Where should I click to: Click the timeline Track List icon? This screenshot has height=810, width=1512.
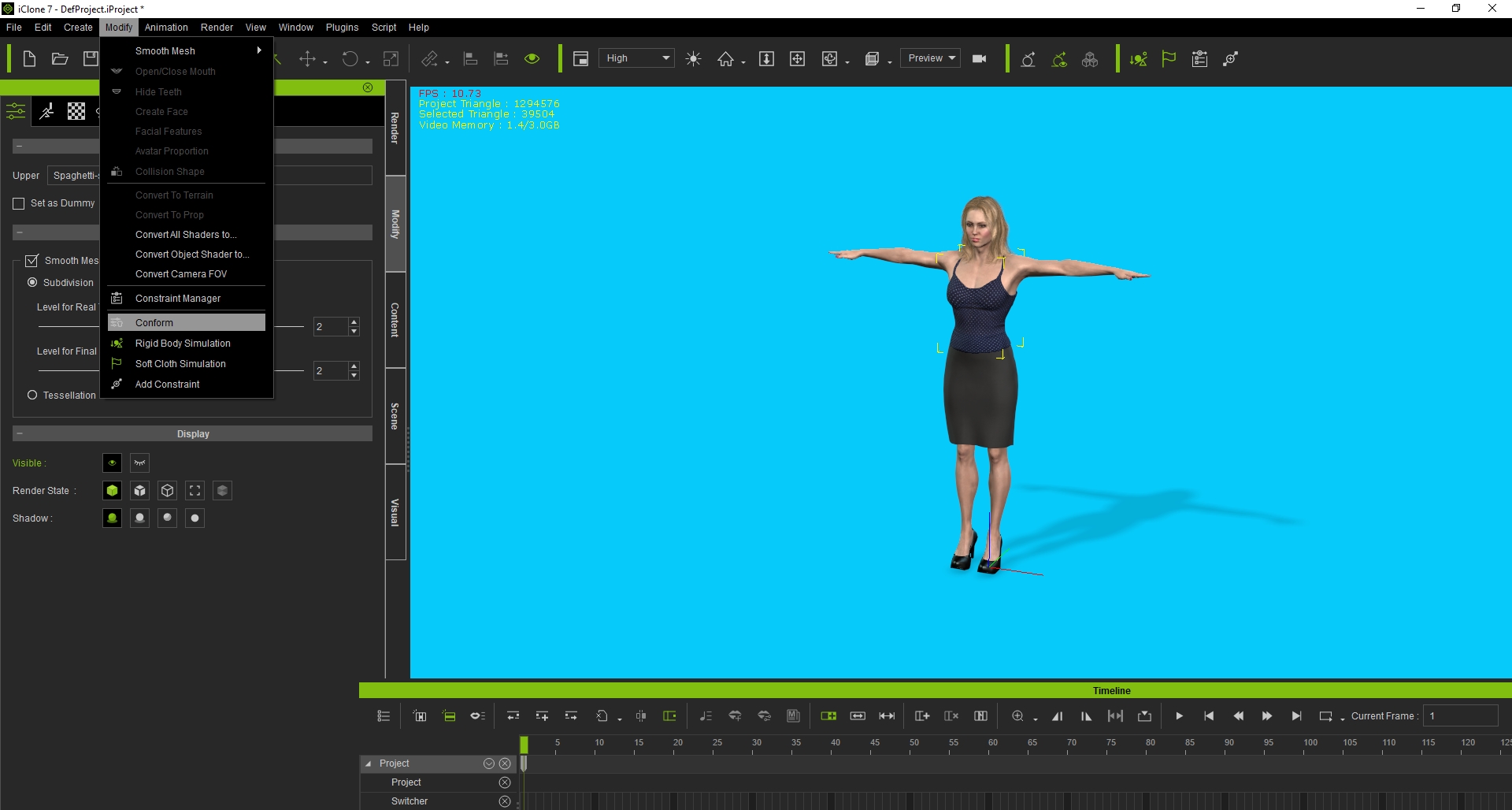[384, 716]
